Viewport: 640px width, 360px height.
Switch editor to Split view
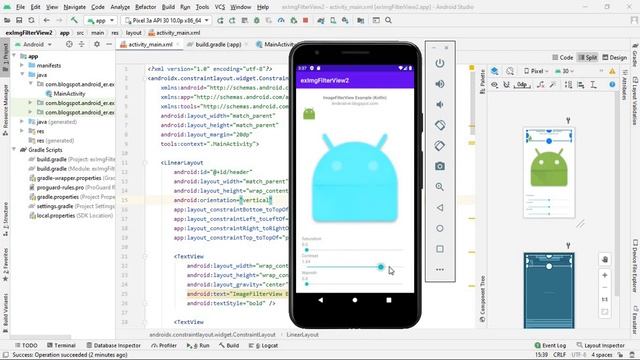pos(588,58)
